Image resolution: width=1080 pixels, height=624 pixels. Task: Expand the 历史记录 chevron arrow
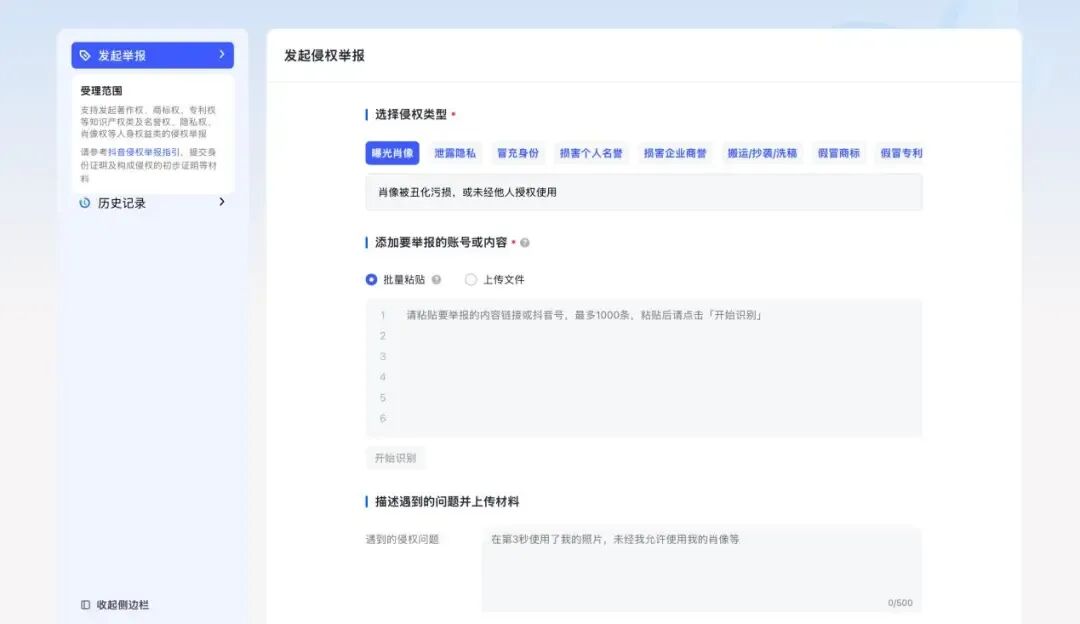coord(222,202)
